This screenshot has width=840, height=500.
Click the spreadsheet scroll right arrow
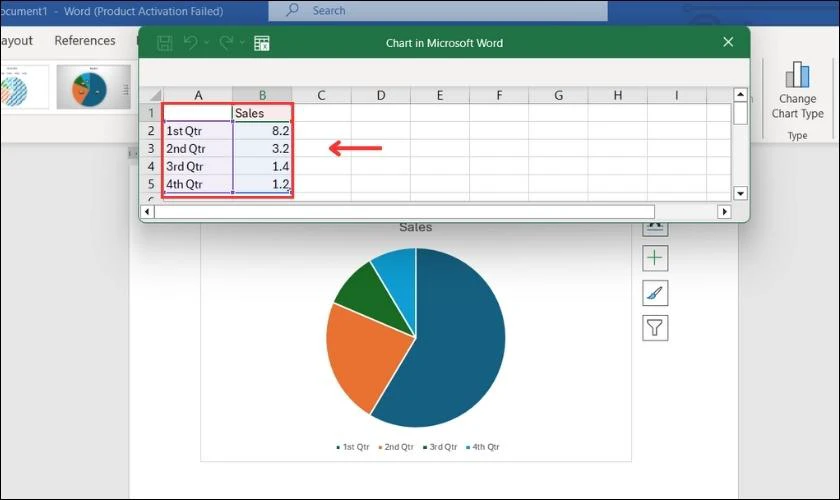pos(724,212)
